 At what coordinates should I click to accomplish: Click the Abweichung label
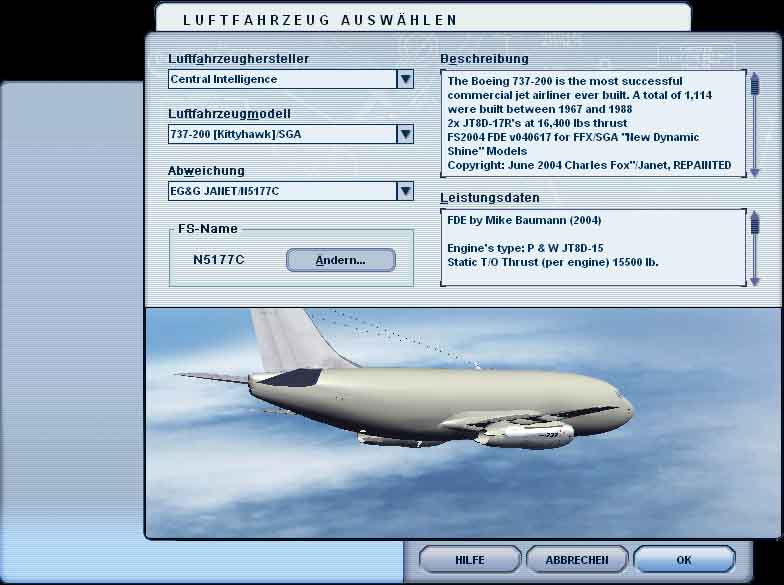[x=206, y=170]
